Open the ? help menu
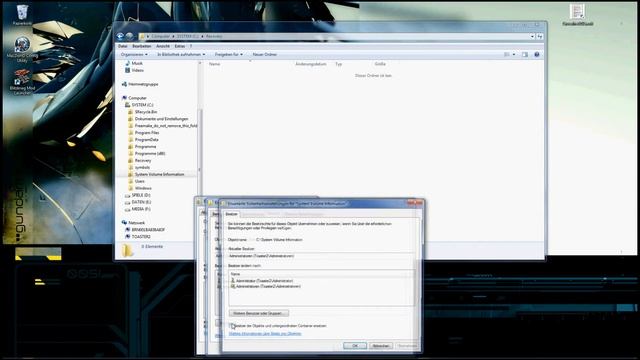 point(190,46)
